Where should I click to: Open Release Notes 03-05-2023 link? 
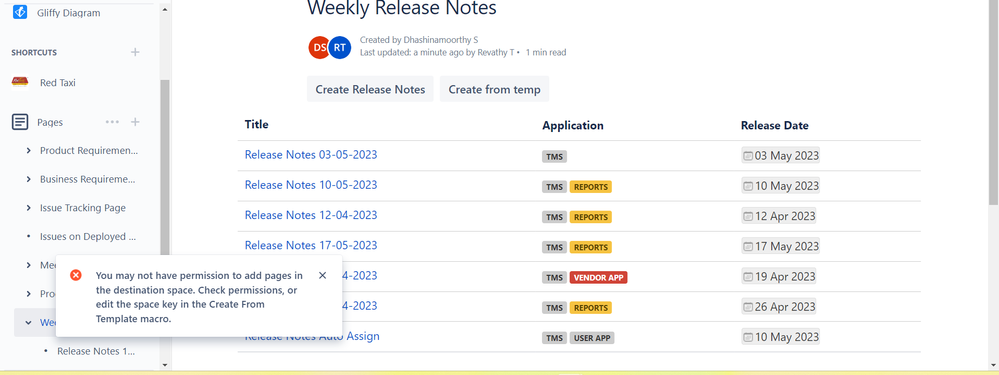click(x=311, y=155)
